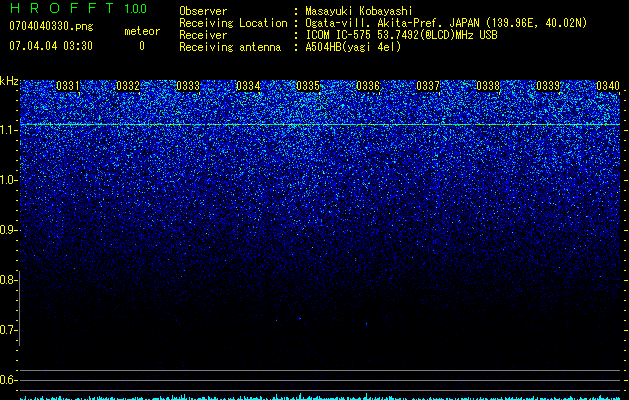Click the horizontal carrier signal line near 1.1 kHz
Viewport: 629px width, 400px height.
(320, 125)
